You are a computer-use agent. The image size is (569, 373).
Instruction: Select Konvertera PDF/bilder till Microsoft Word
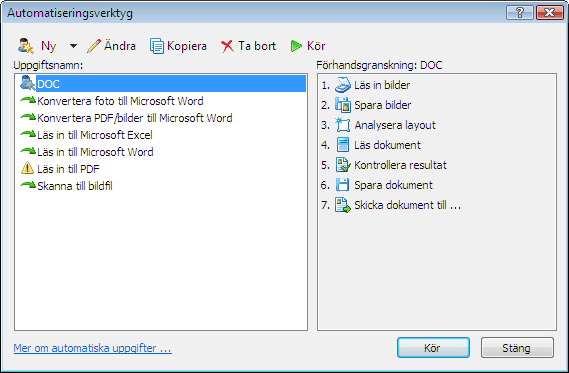click(x=135, y=118)
